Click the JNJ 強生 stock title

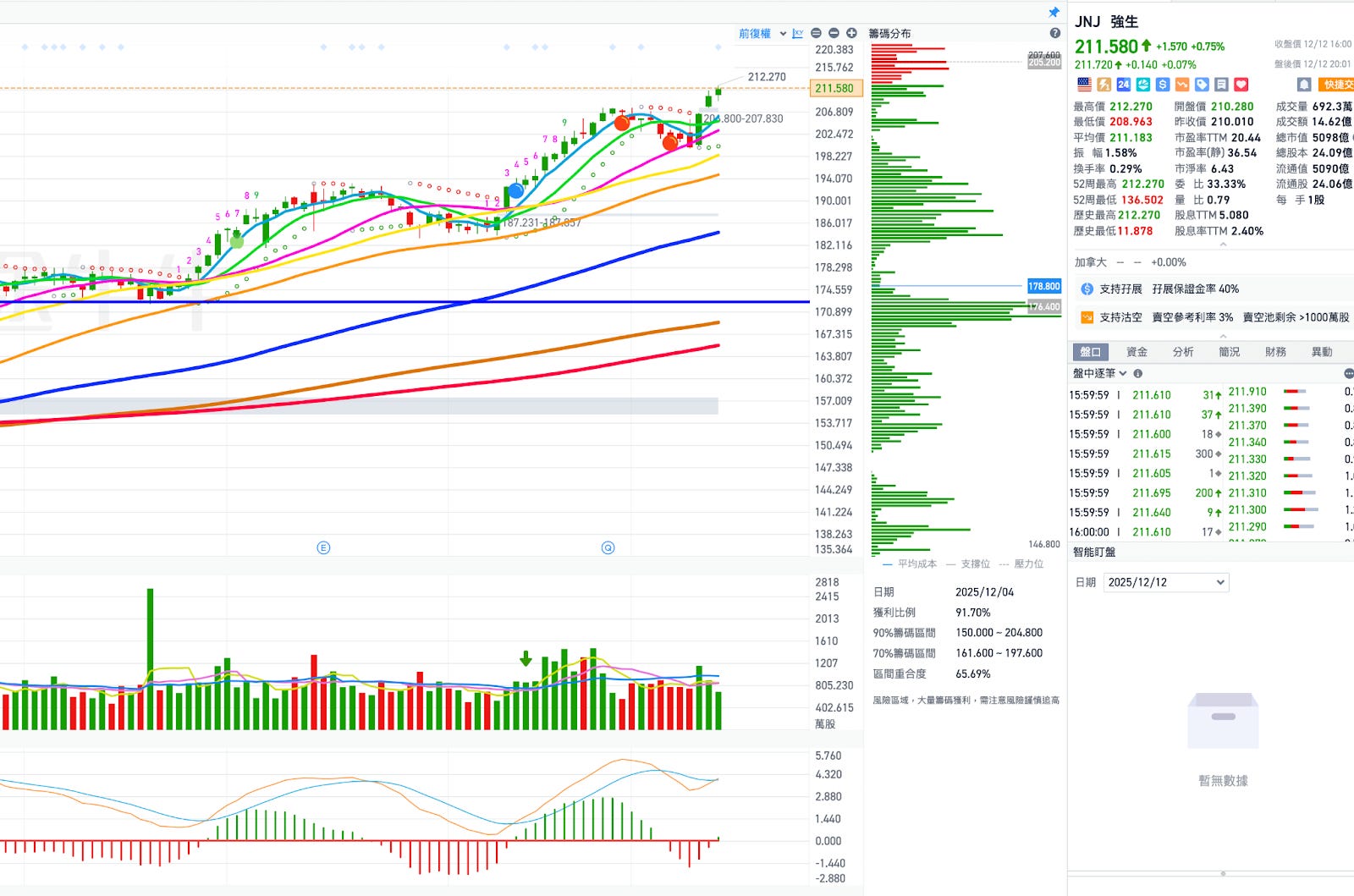1106,22
